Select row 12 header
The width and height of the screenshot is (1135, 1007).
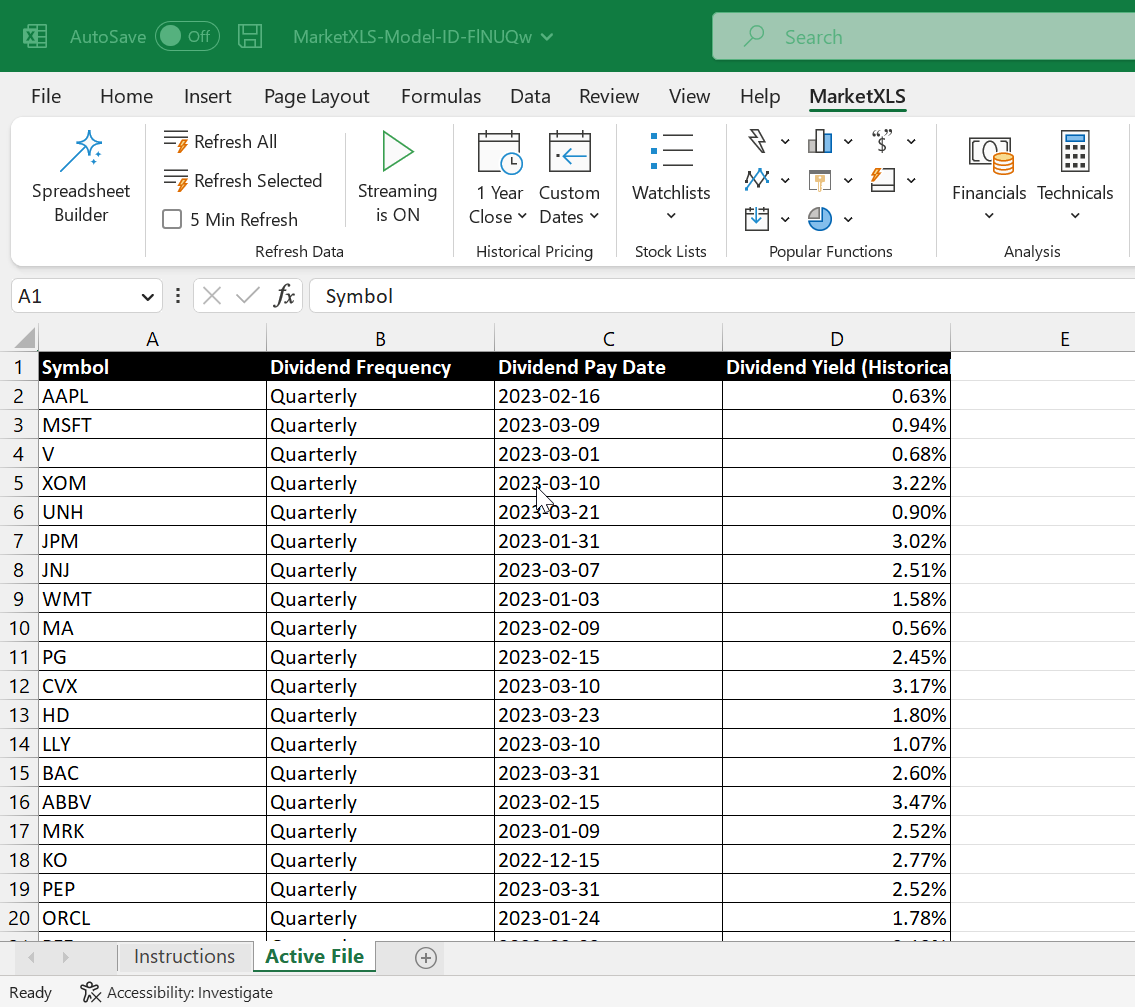[x=19, y=686]
